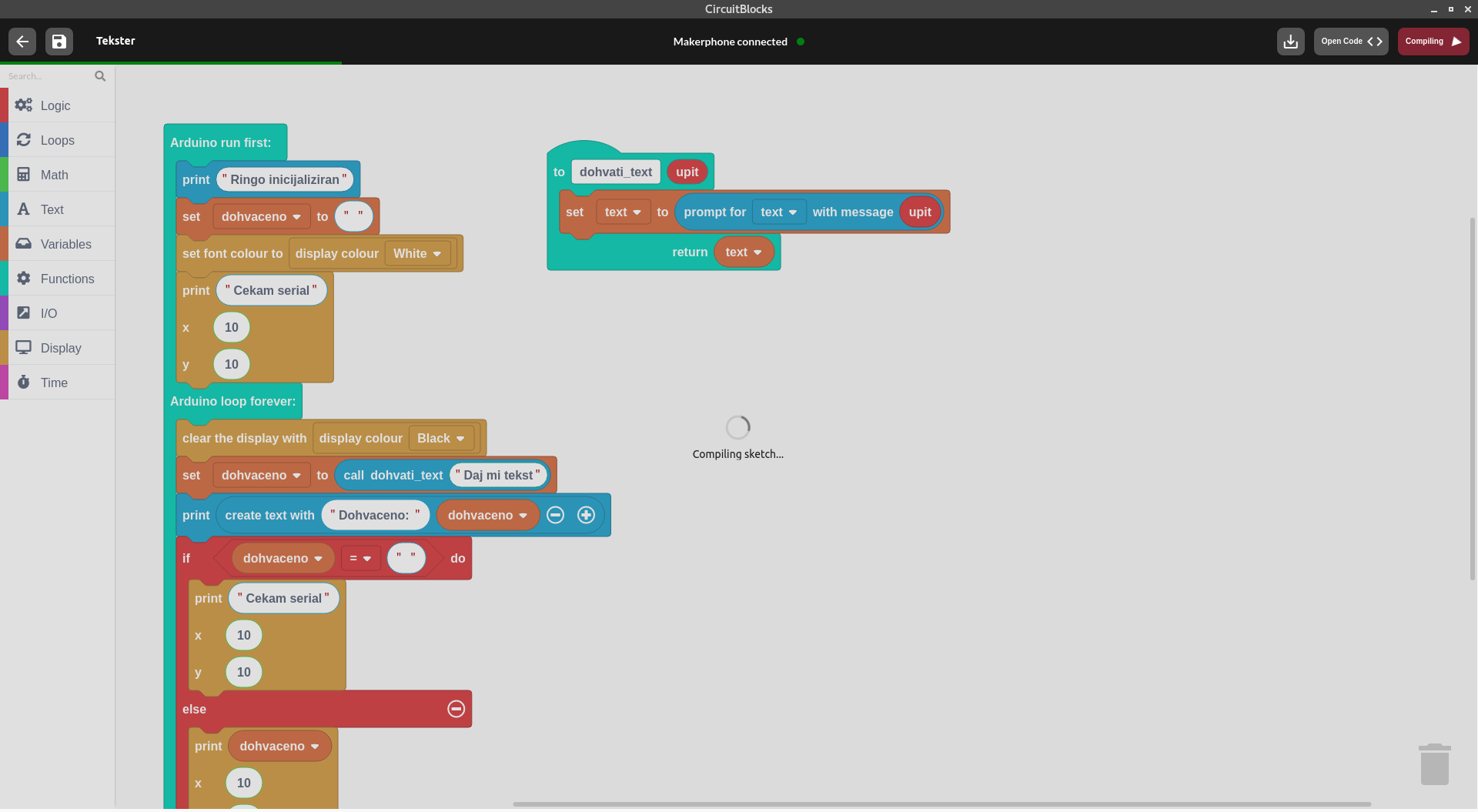
Task: Open the White colour dropdown
Action: [418, 254]
